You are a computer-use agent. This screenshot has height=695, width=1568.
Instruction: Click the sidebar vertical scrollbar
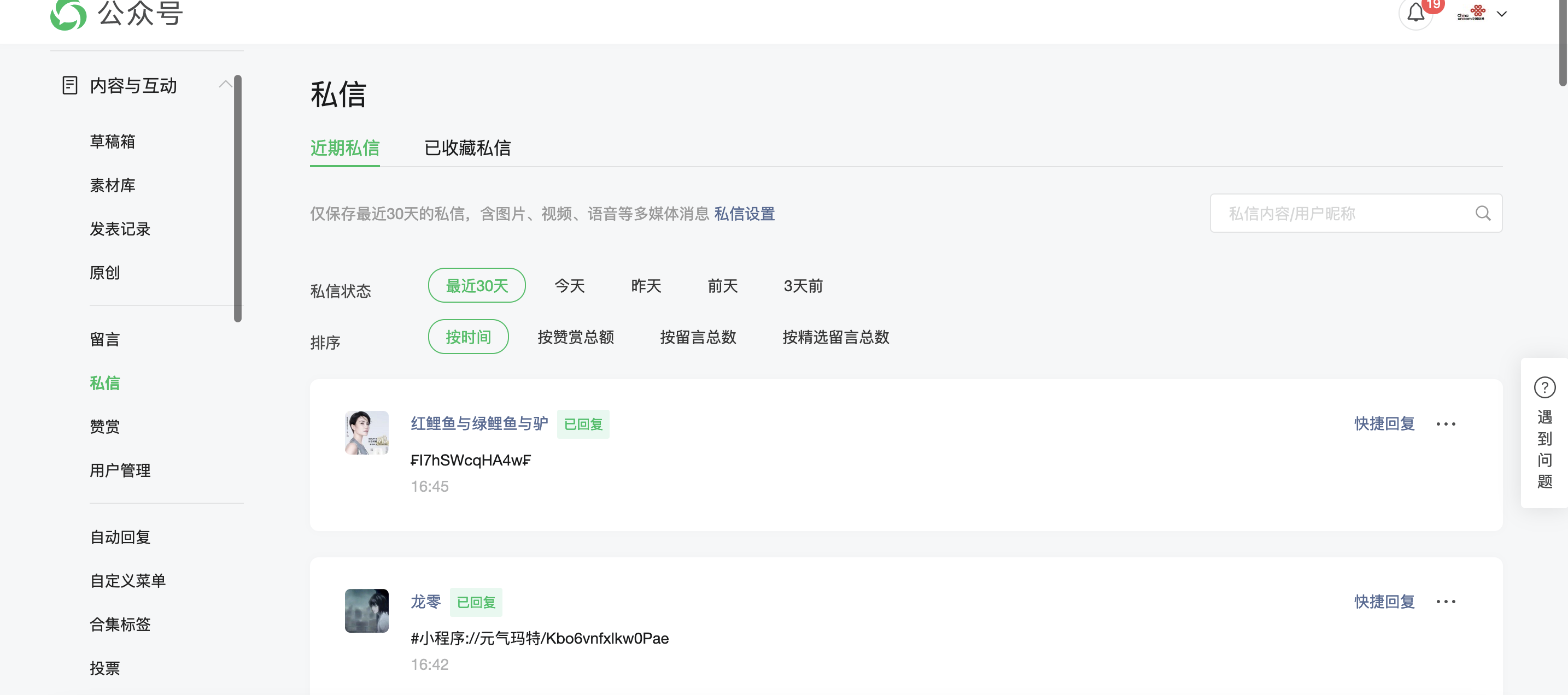tap(238, 198)
